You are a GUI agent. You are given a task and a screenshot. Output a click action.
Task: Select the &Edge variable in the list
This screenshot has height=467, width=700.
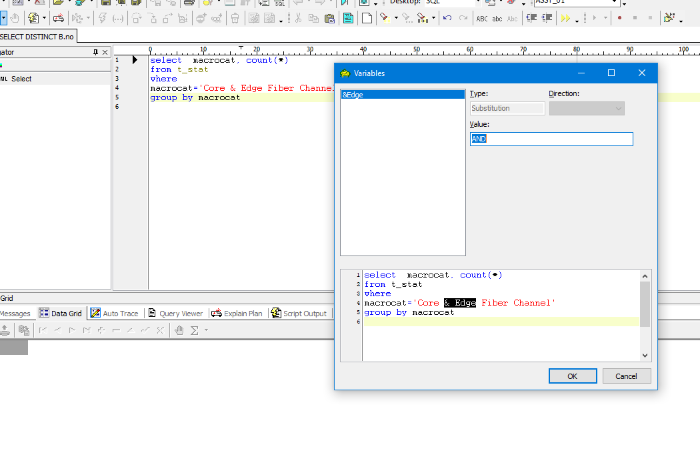click(402, 95)
